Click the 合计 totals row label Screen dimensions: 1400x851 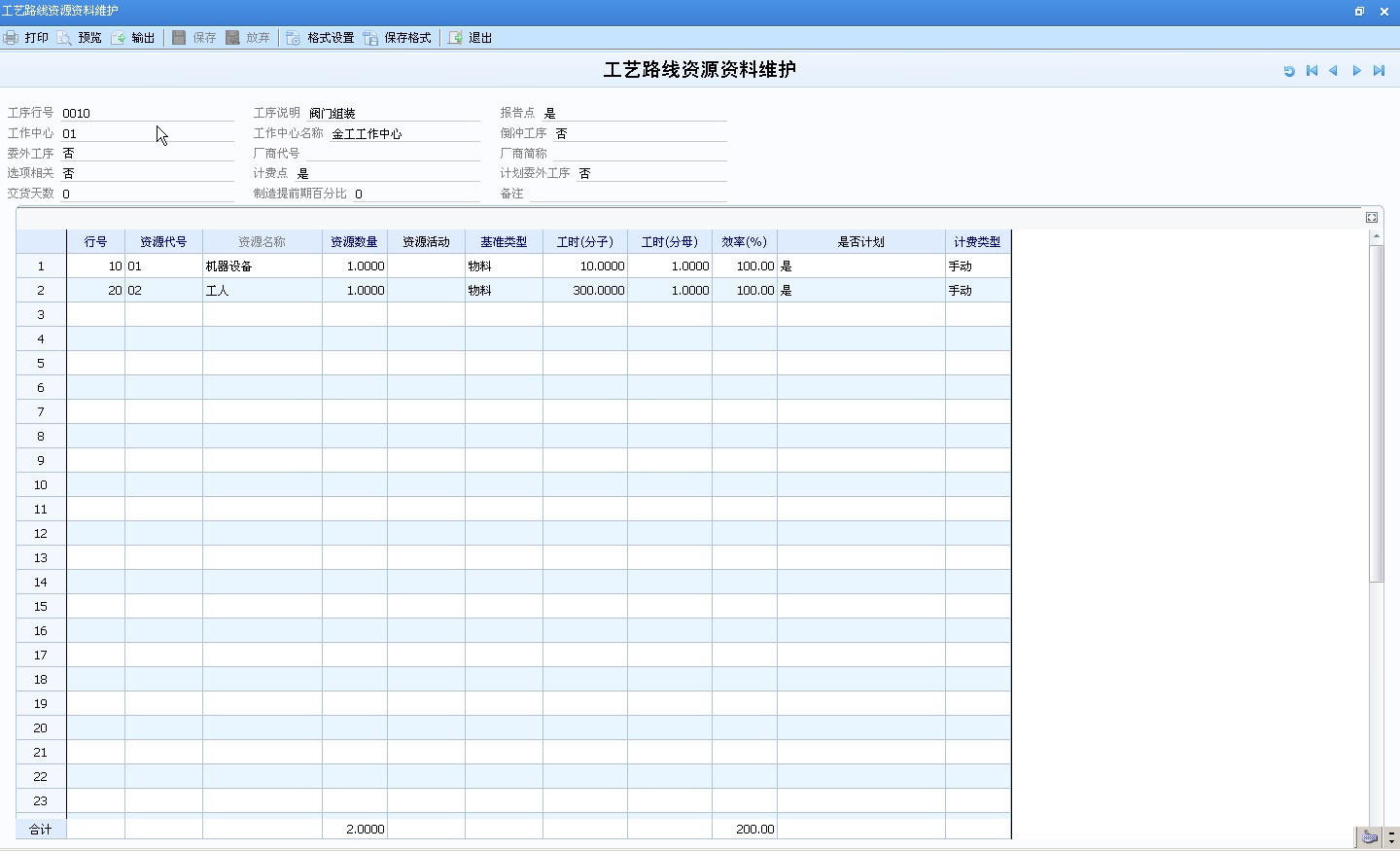pos(41,830)
